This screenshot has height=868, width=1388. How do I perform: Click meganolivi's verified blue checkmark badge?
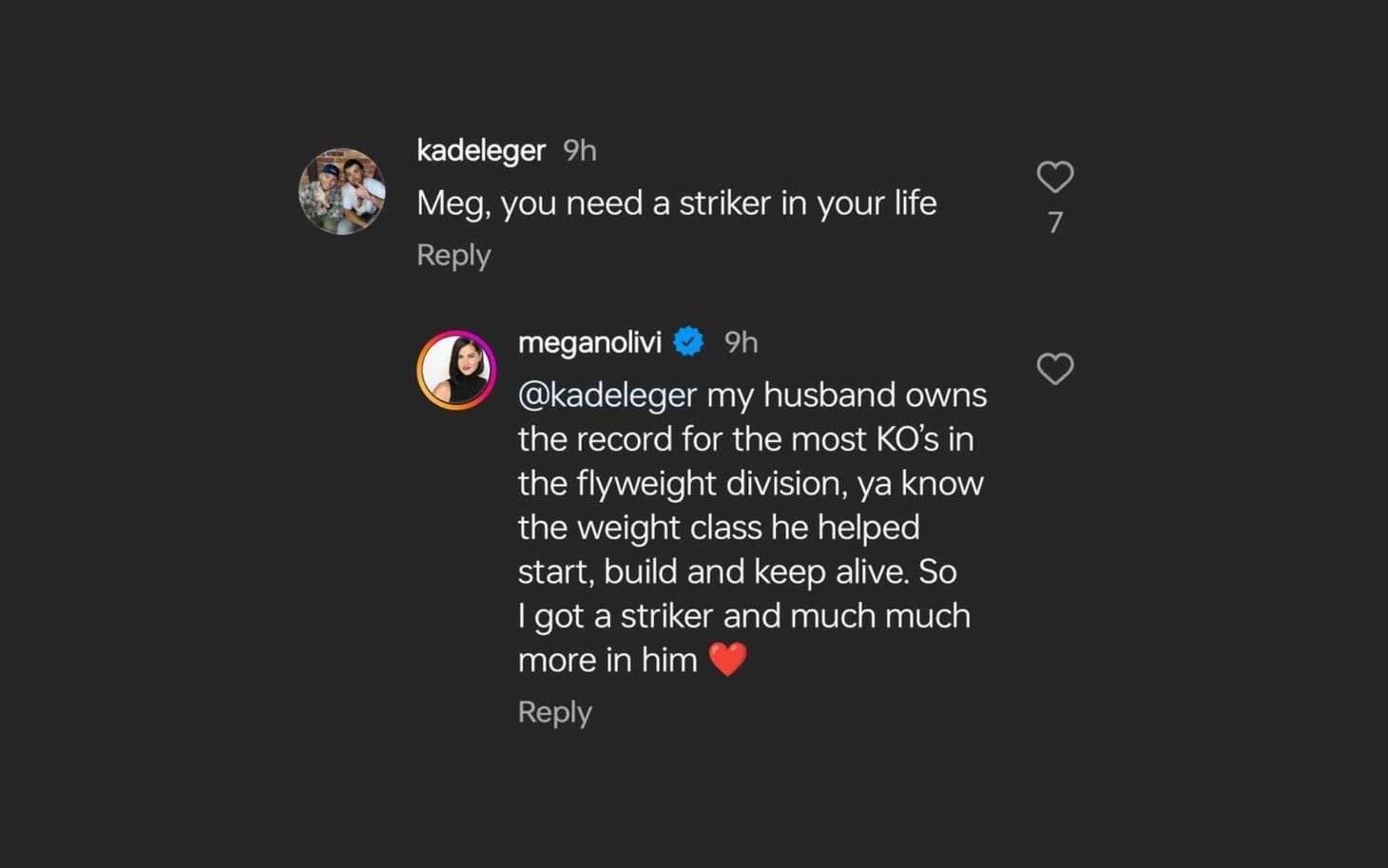pyautogui.click(x=687, y=341)
